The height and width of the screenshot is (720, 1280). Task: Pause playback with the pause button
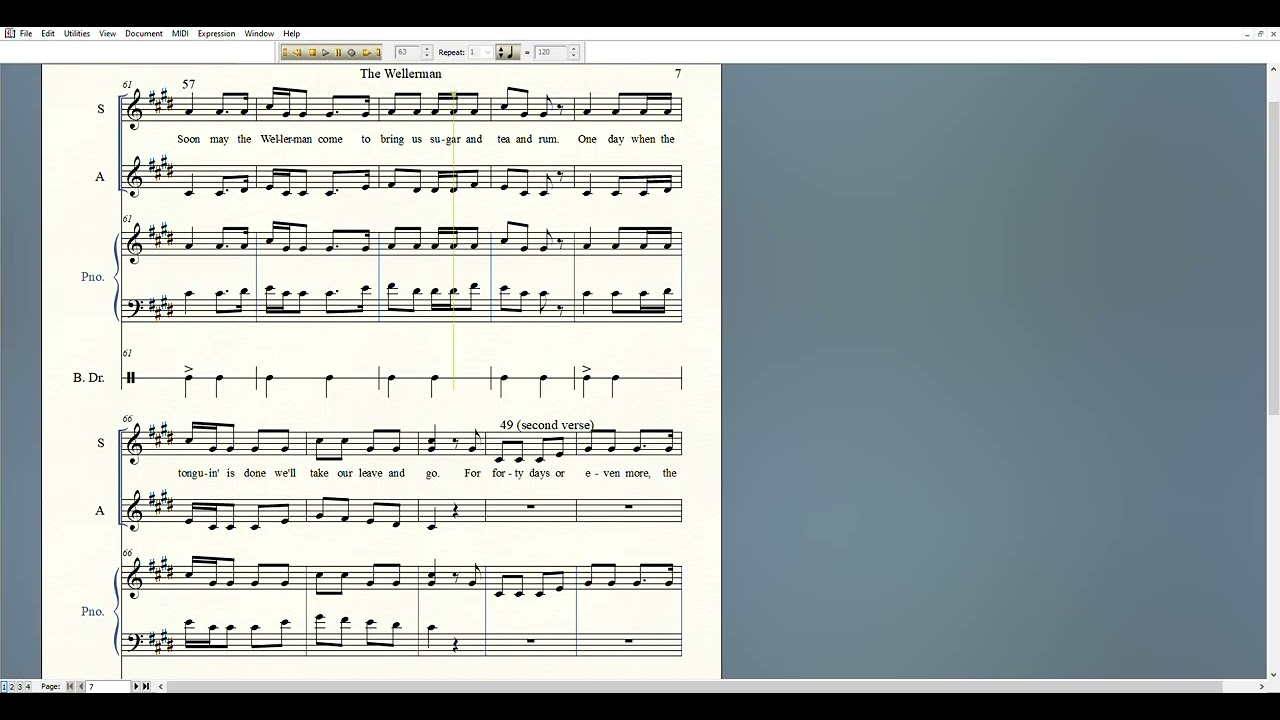[338, 52]
